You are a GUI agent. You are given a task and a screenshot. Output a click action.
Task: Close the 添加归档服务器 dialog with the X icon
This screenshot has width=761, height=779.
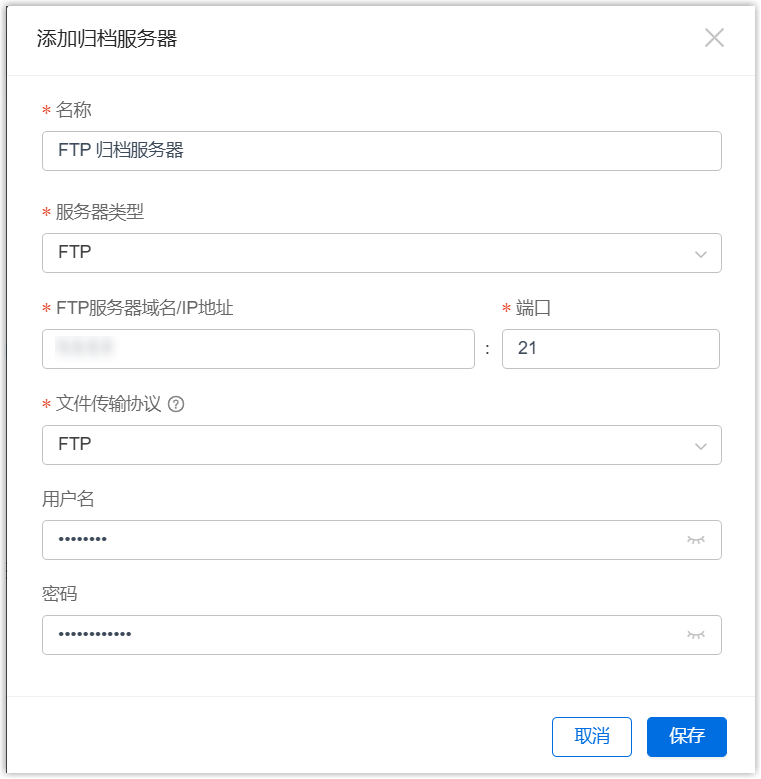tap(714, 39)
